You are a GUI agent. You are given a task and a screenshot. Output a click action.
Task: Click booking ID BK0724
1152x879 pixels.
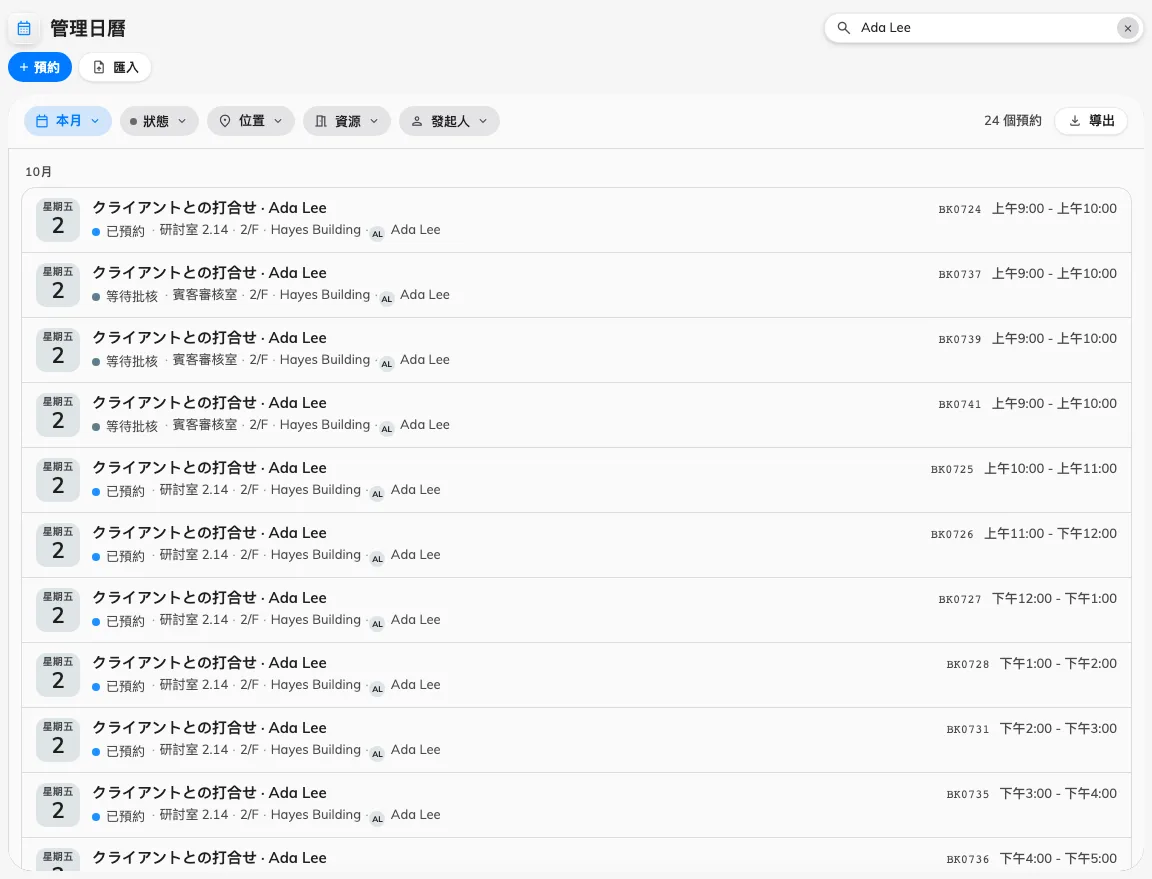pos(960,209)
